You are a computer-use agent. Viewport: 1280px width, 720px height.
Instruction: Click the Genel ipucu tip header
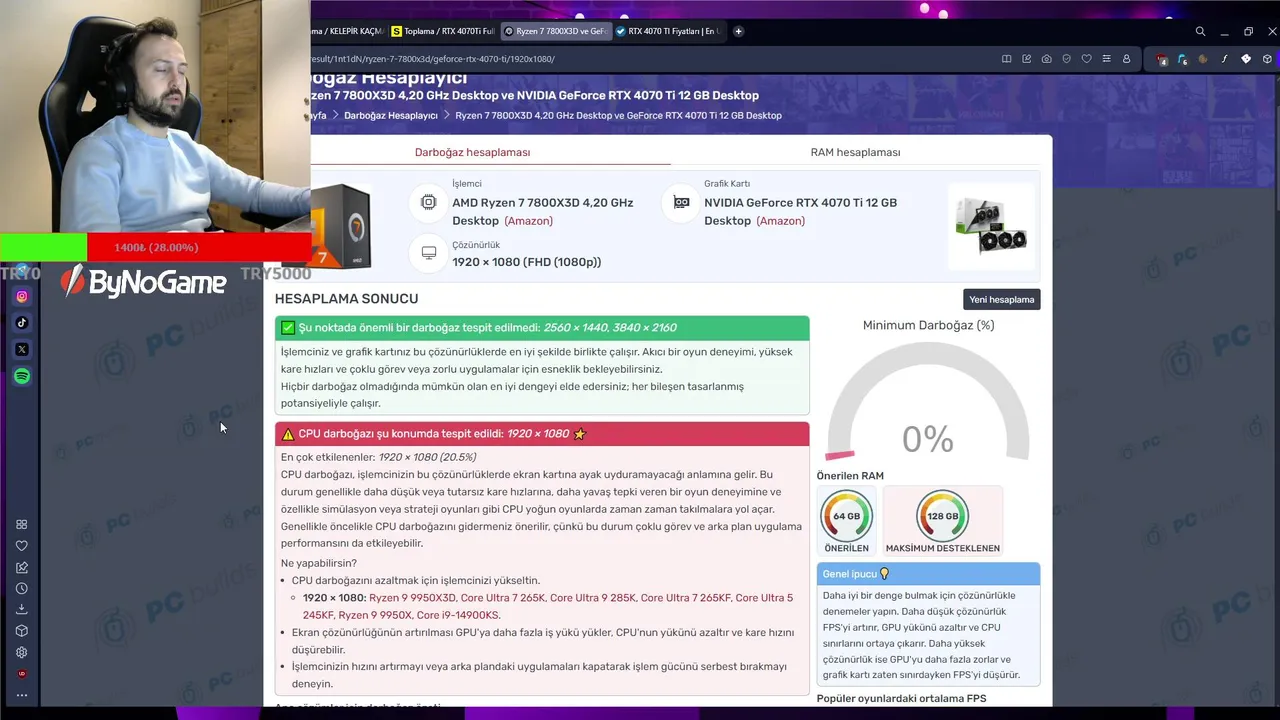click(x=928, y=574)
